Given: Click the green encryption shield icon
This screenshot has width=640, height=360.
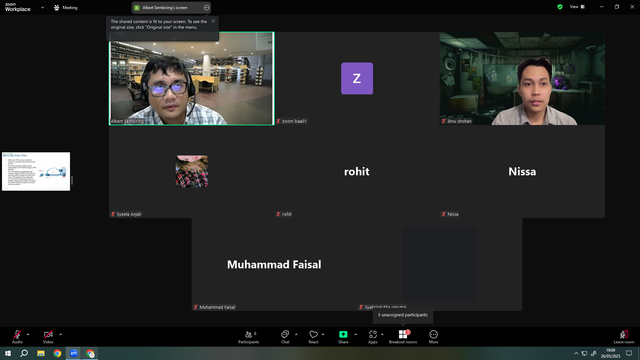Looking at the screenshot, I should click(x=560, y=7).
